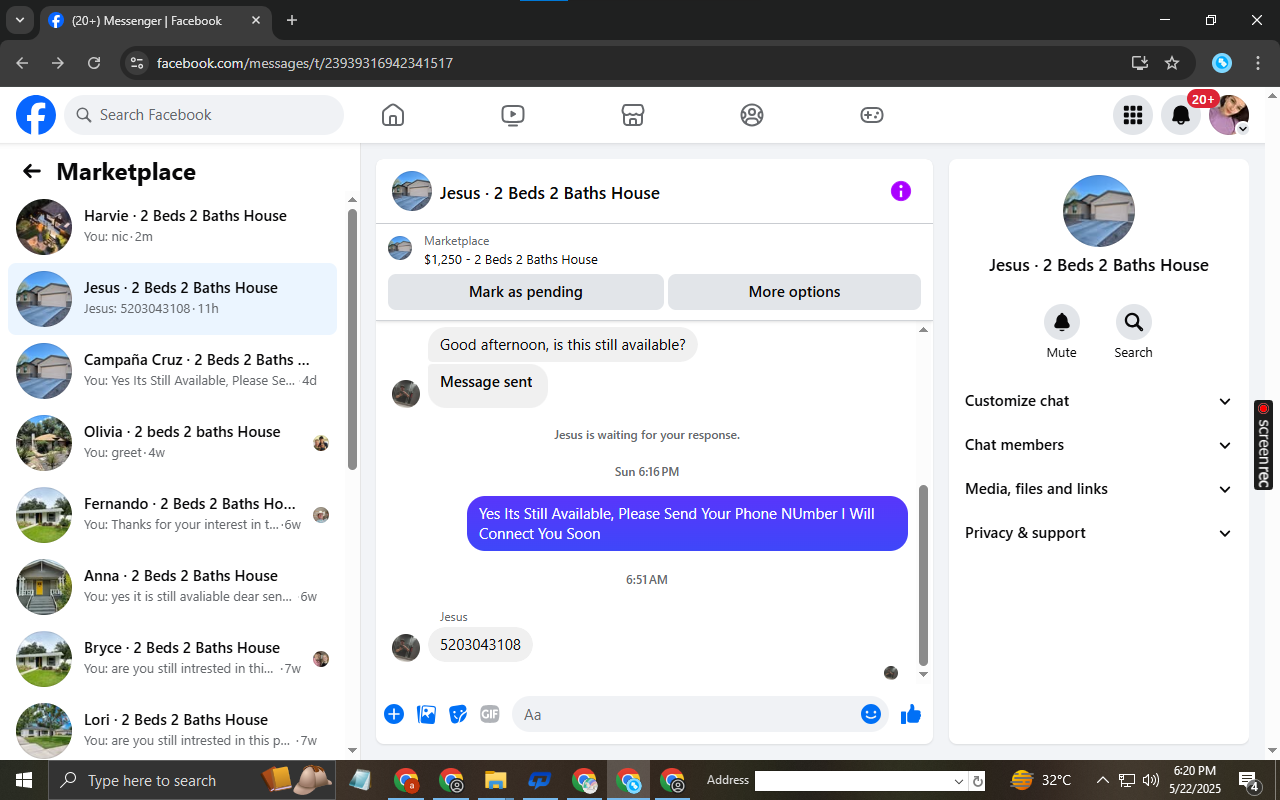1280x800 pixels.
Task: Show hidden system tray icons chevron
Action: pyautogui.click(x=1102, y=781)
